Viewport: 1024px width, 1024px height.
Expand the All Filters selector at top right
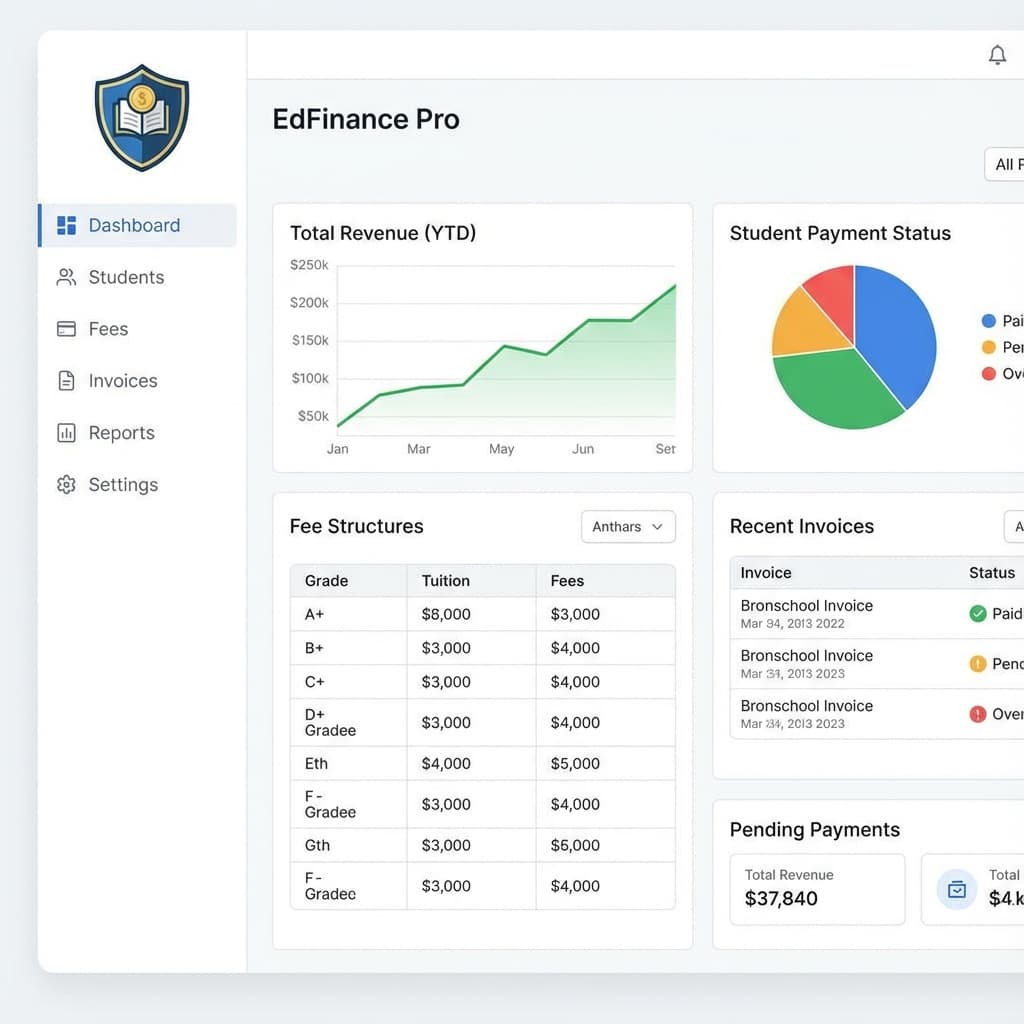pyautogui.click(x=1008, y=165)
